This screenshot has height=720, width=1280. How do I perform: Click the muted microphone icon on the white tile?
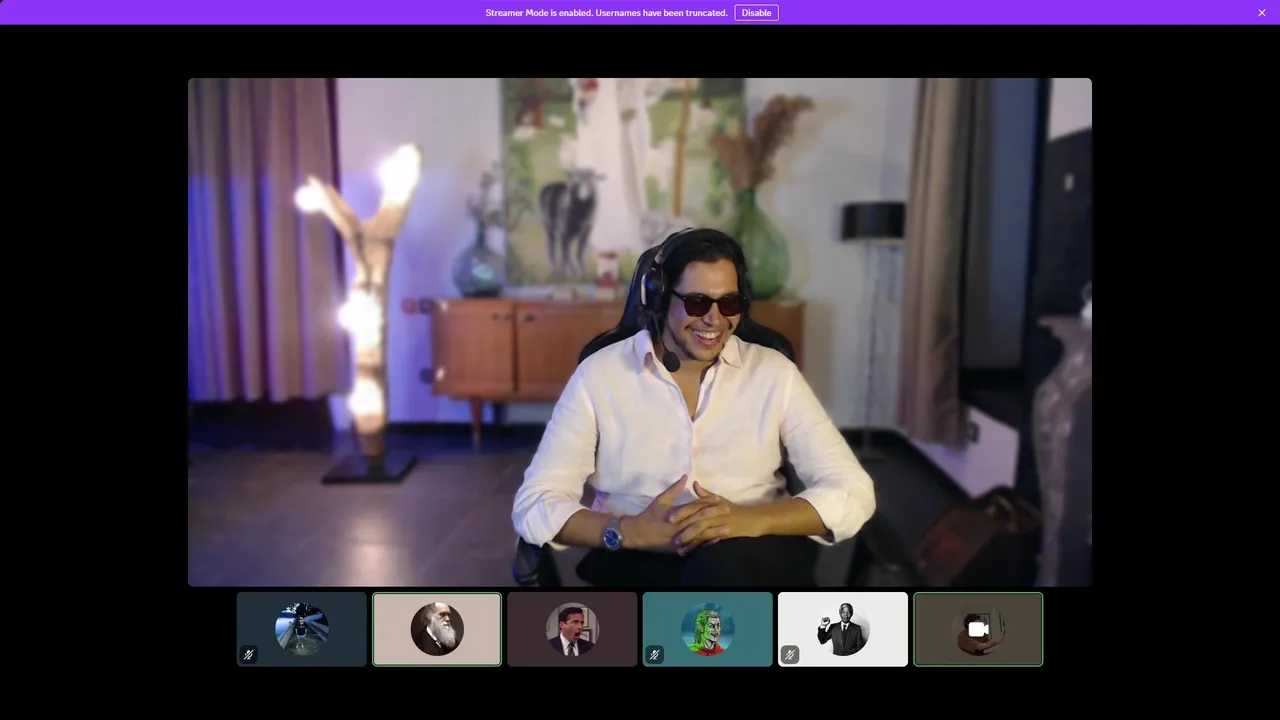click(789, 655)
